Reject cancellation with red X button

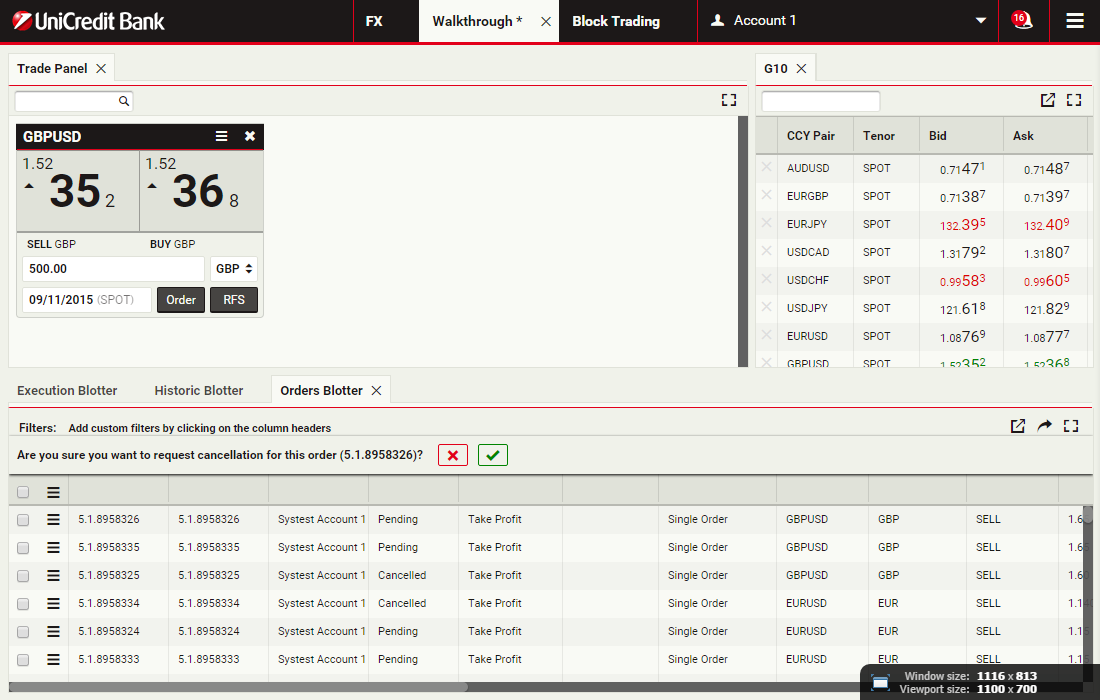tap(452, 455)
